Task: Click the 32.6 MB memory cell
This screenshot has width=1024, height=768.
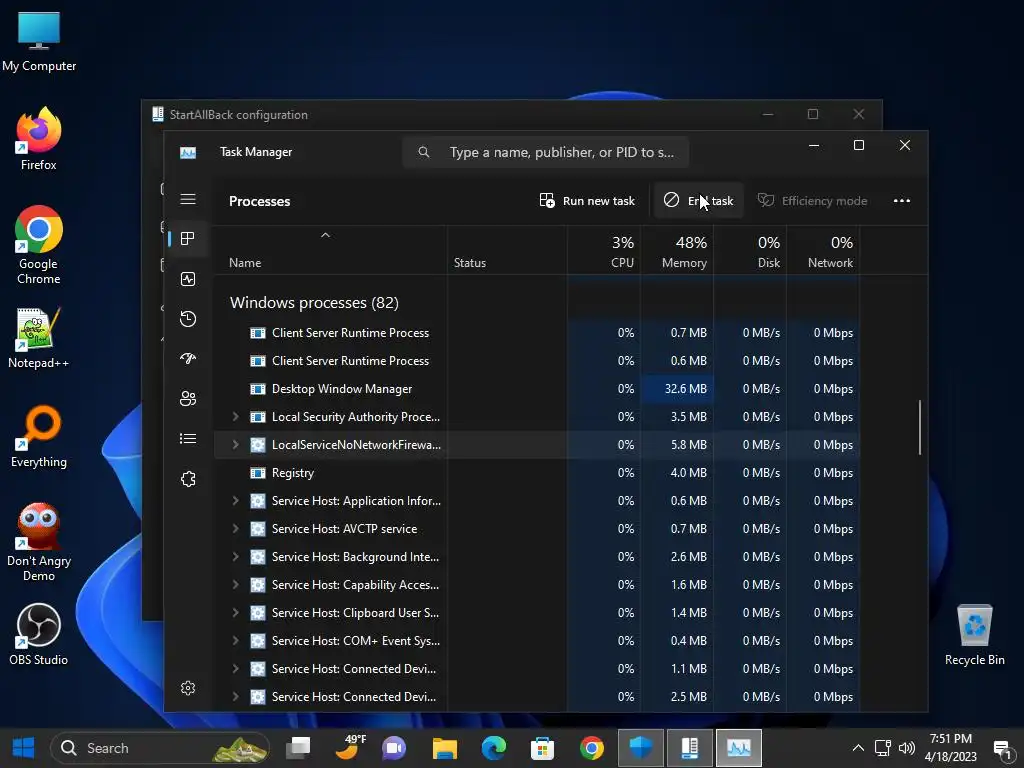Action: pyautogui.click(x=677, y=389)
